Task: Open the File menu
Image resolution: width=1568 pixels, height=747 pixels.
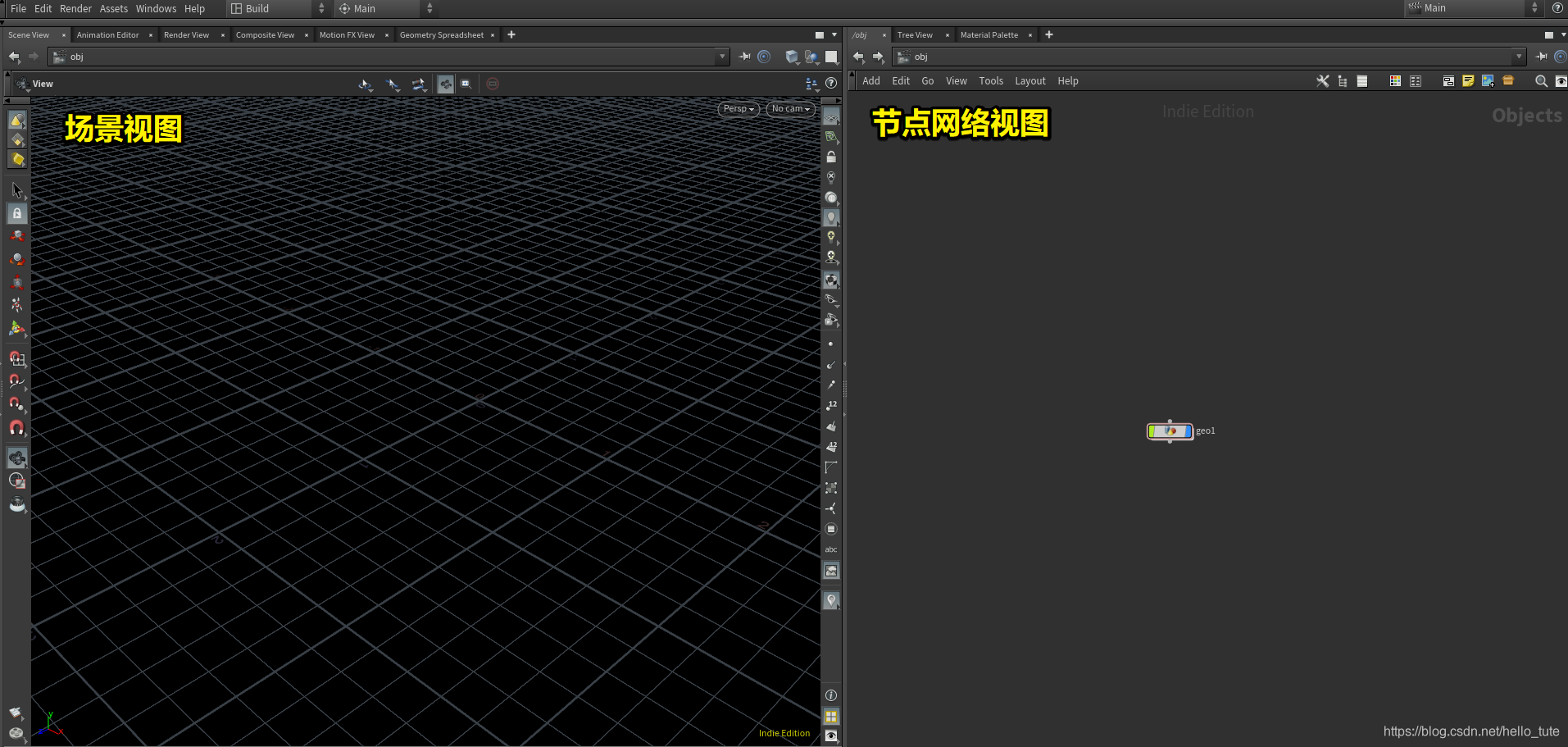Action: [18, 8]
